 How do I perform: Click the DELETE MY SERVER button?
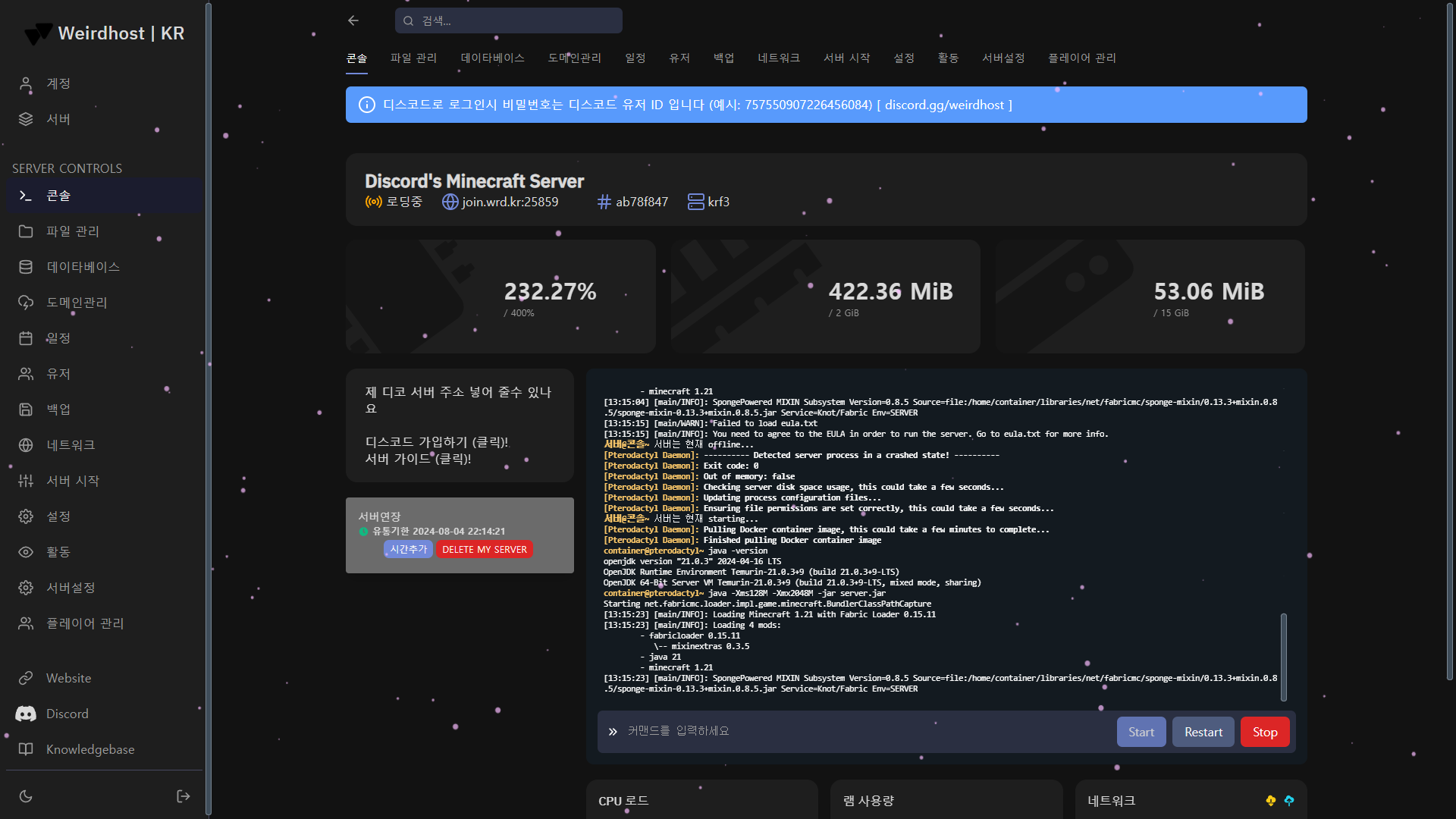(485, 549)
